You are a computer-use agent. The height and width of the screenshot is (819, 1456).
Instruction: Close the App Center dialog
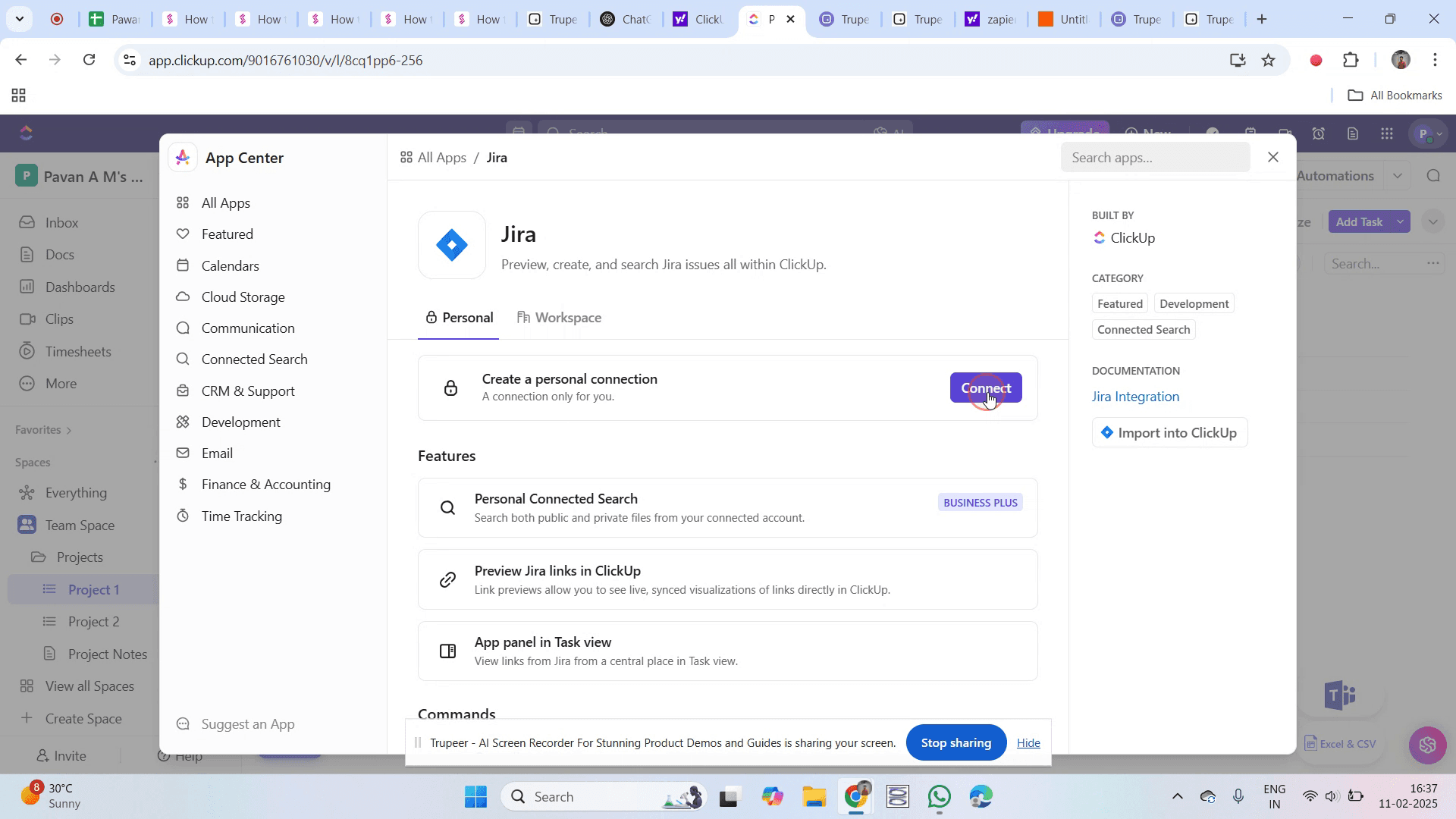(x=1273, y=158)
